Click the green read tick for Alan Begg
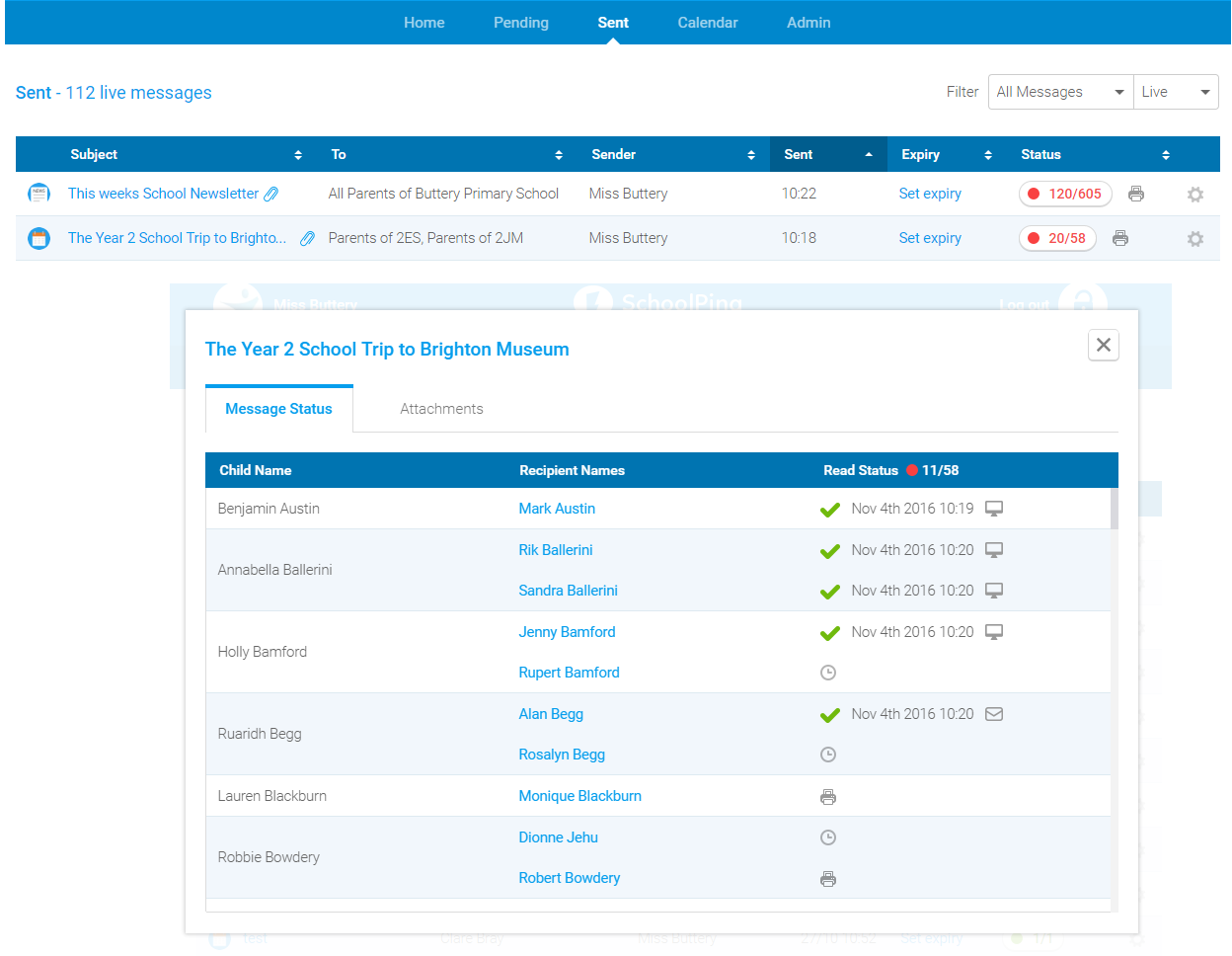The width and height of the screenshot is (1232, 956). tap(830, 715)
